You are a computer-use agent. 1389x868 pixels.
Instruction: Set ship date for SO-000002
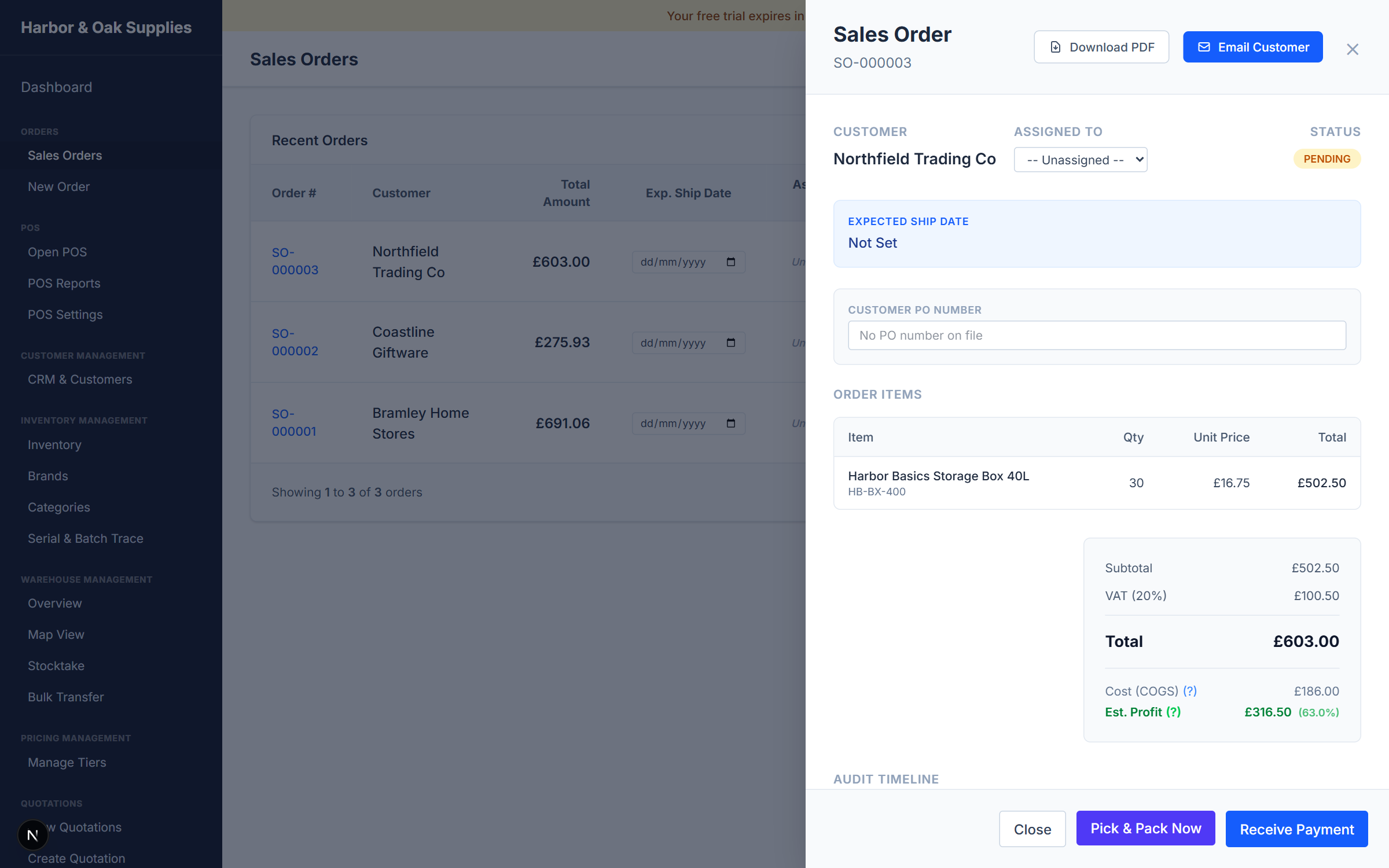[688, 343]
